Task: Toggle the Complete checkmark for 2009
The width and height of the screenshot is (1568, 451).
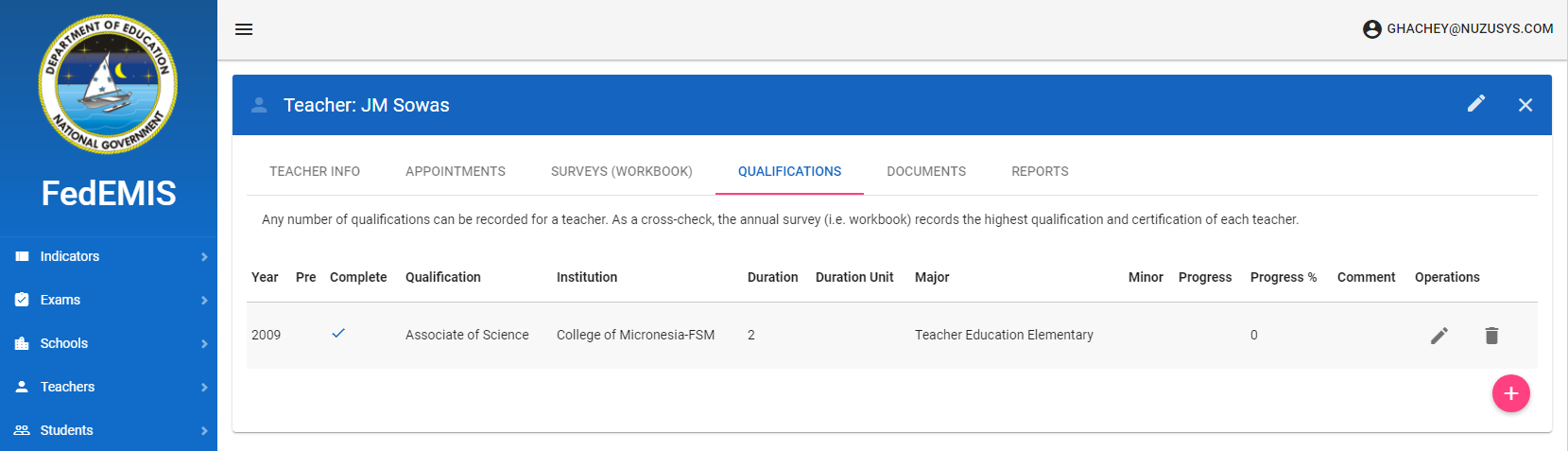Action: coord(338,334)
